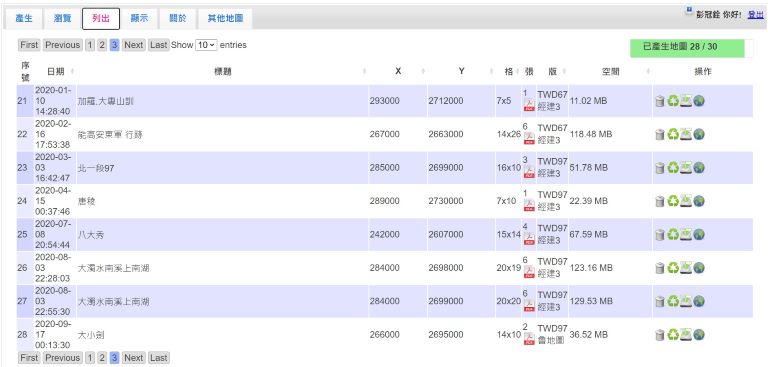Screen dimensions: 768x367
Task: Open the Show entries count dropdown
Action: pos(206,45)
